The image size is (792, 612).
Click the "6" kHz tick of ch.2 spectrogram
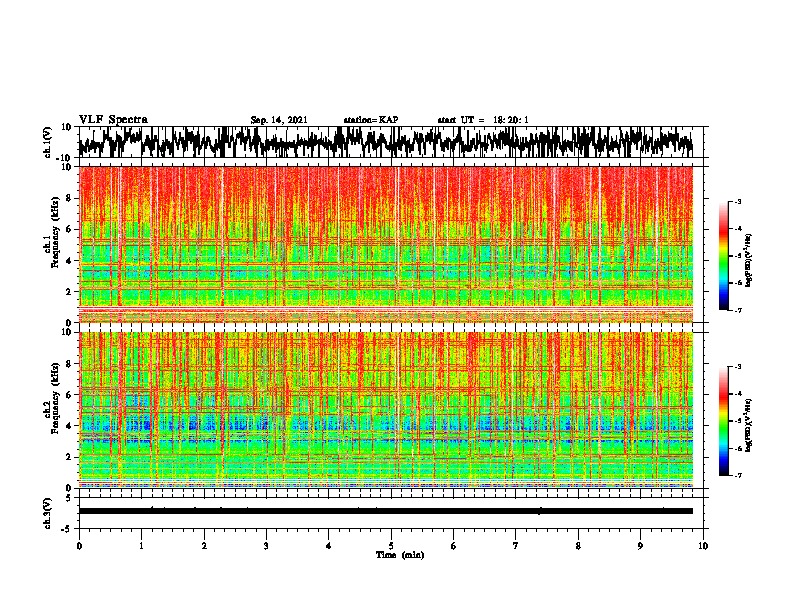(69, 395)
